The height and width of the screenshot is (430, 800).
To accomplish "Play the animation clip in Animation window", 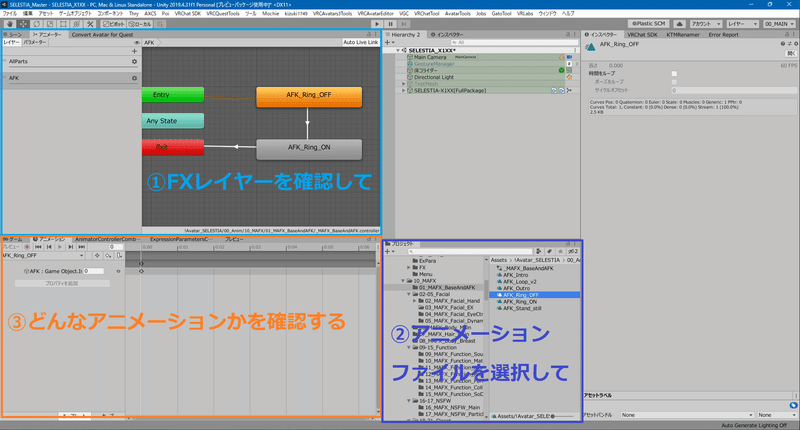I will point(60,247).
